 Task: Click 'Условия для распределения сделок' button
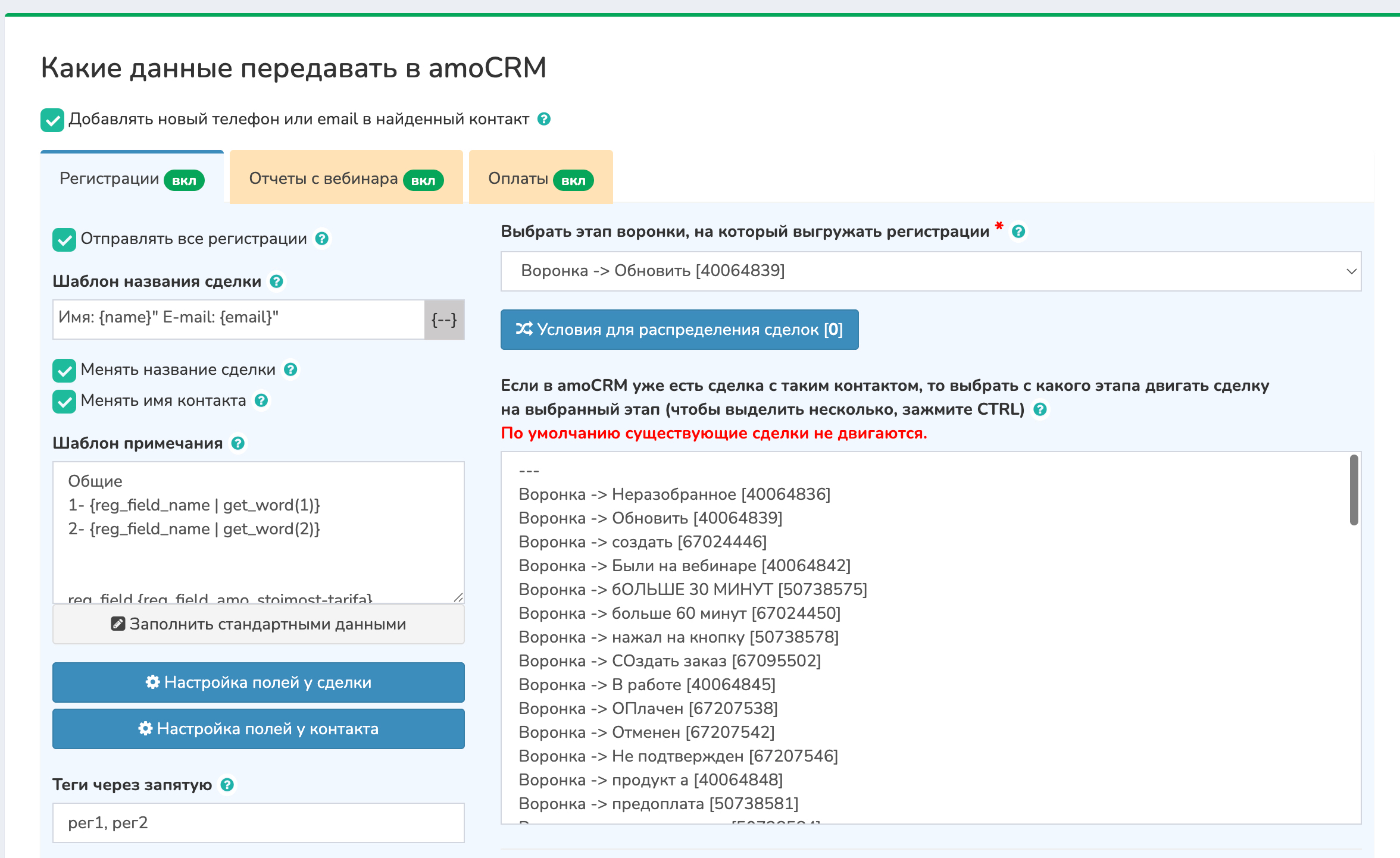click(679, 330)
